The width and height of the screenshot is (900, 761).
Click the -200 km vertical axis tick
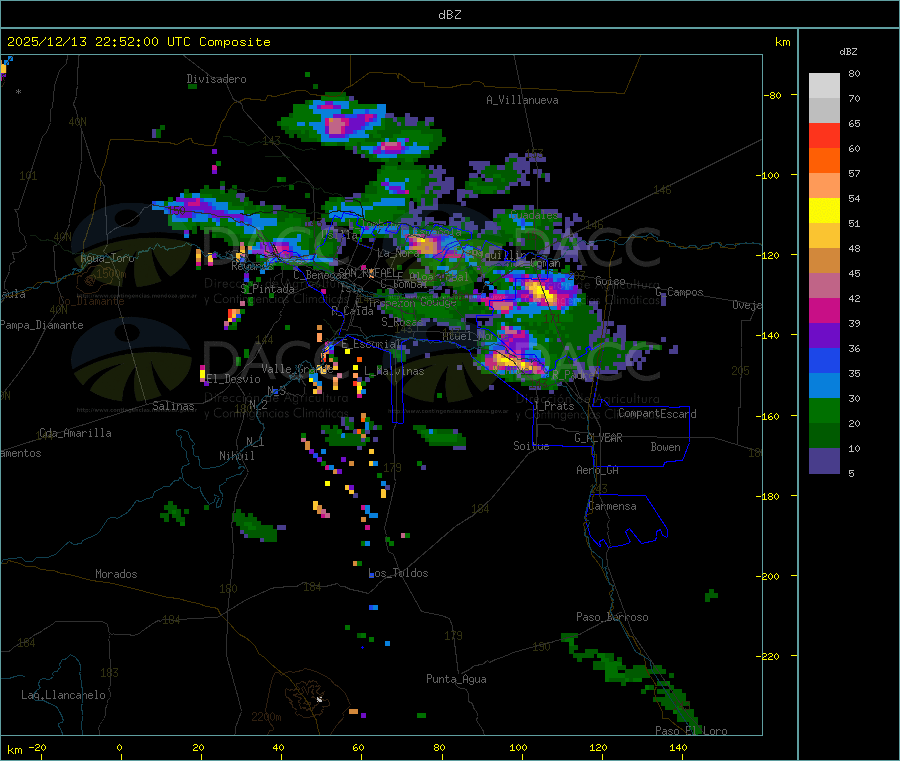[769, 576]
